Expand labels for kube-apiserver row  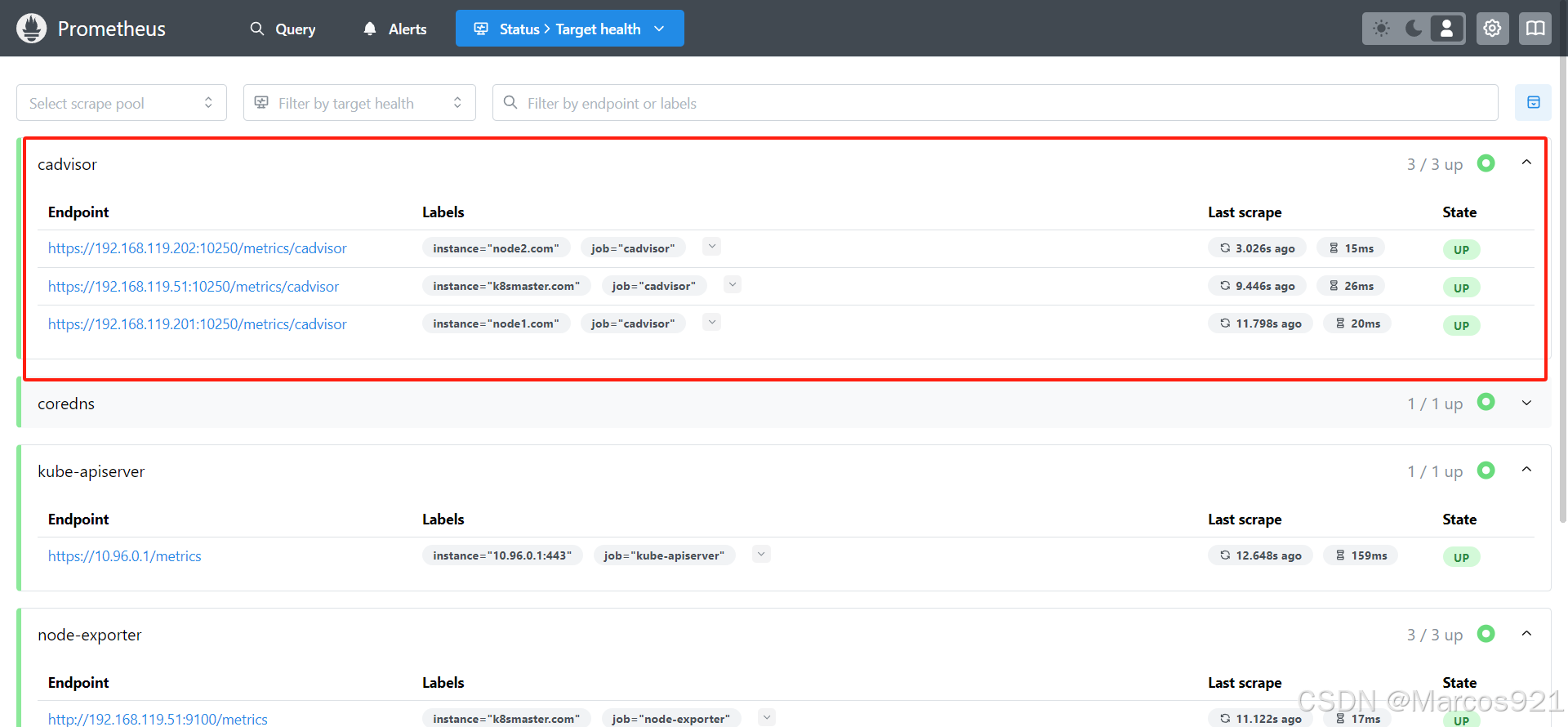pyautogui.click(x=761, y=554)
